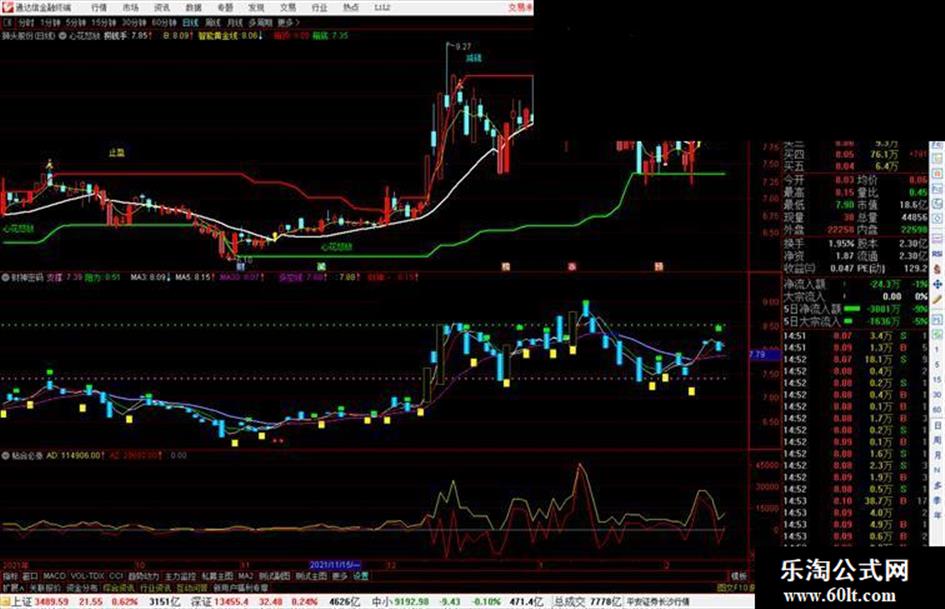945x609 pixels.
Task: Open the 资金分布 tab
Action: click(x=82, y=587)
